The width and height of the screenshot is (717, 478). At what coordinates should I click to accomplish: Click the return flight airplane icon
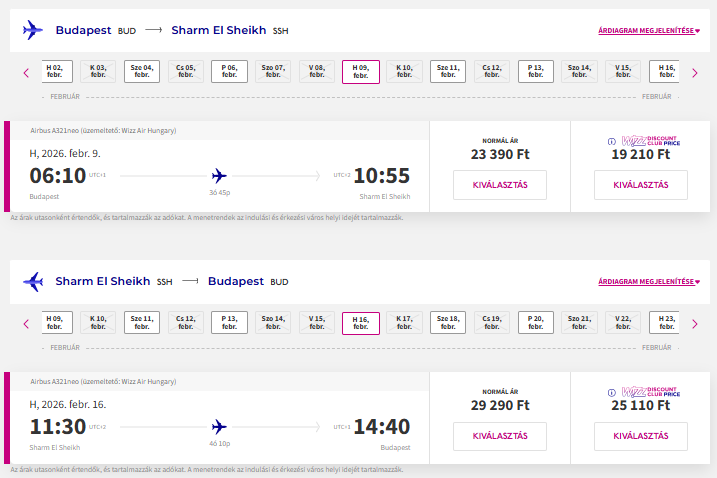click(x=33, y=282)
